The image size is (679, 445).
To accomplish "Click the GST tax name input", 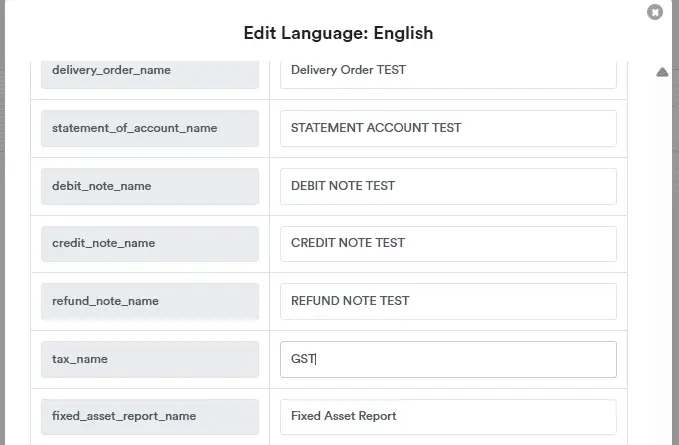I will tap(447, 359).
